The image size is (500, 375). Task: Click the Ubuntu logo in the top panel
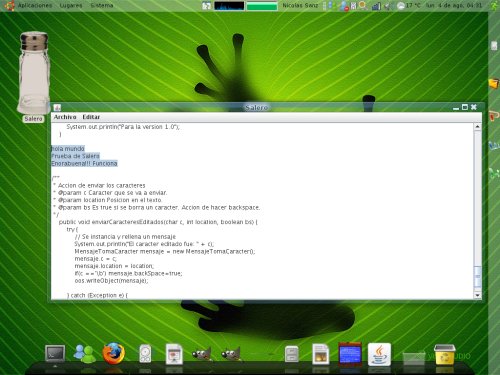click(x=9, y=5)
